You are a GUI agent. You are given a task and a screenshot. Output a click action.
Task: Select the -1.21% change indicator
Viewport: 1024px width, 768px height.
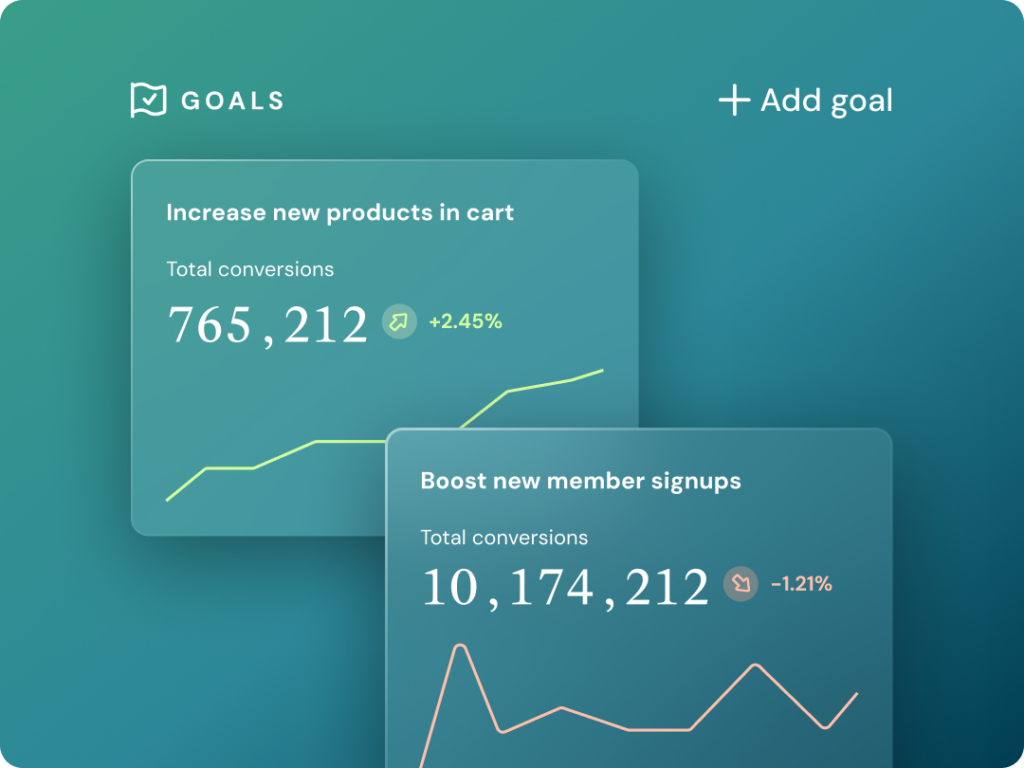pos(801,584)
